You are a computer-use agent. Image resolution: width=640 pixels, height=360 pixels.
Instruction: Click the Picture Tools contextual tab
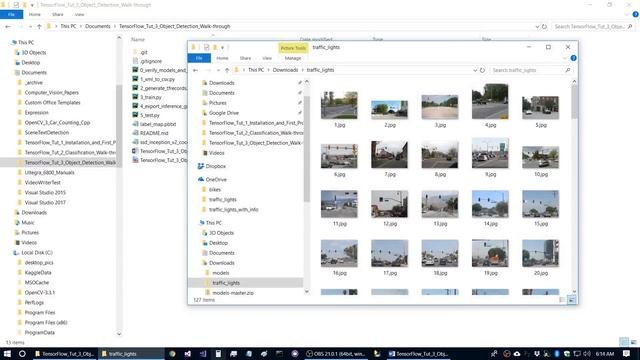(x=293, y=48)
